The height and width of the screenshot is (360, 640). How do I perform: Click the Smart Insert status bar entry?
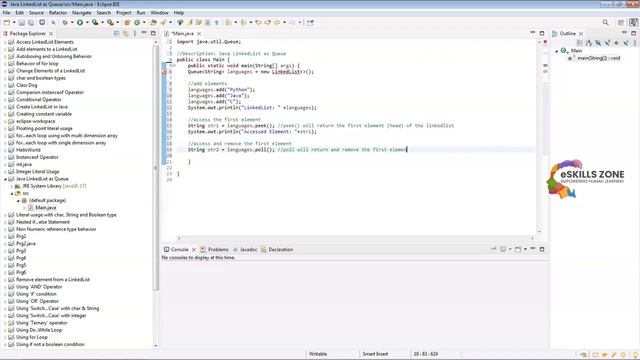[x=375, y=354]
